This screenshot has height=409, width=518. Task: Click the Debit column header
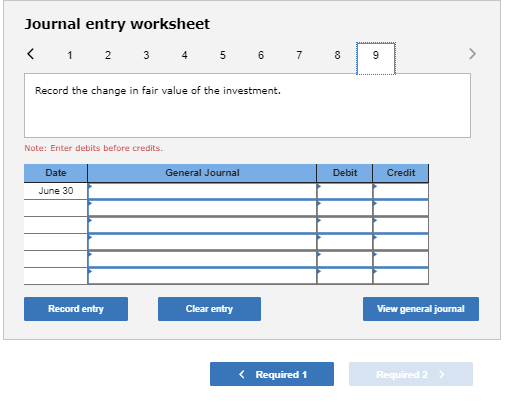click(x=345, y=173)
